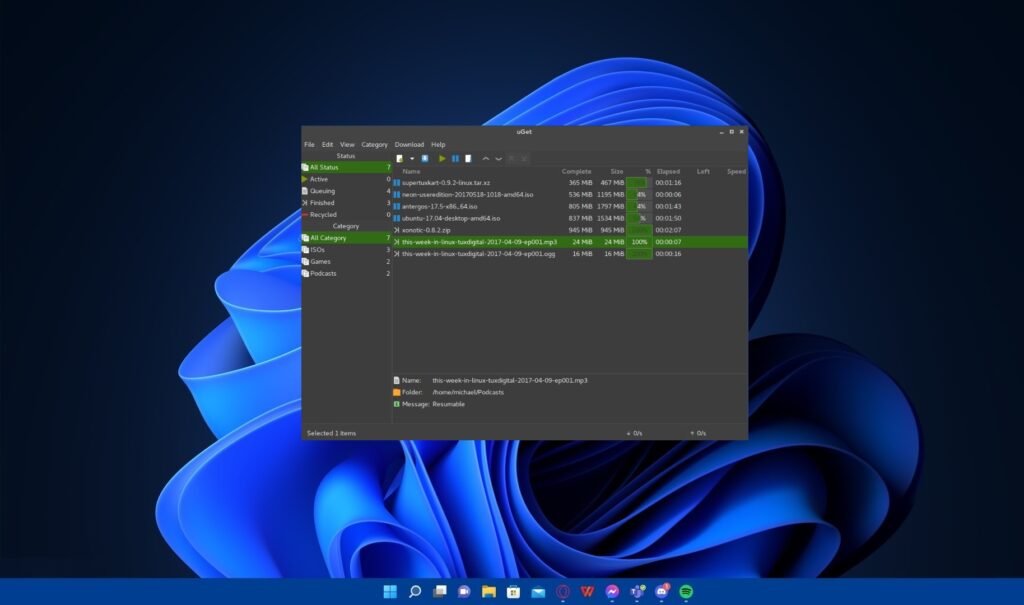Click the file name in details panel
This screenshot has width=1024, height=605.
click(x=509, y=380)
